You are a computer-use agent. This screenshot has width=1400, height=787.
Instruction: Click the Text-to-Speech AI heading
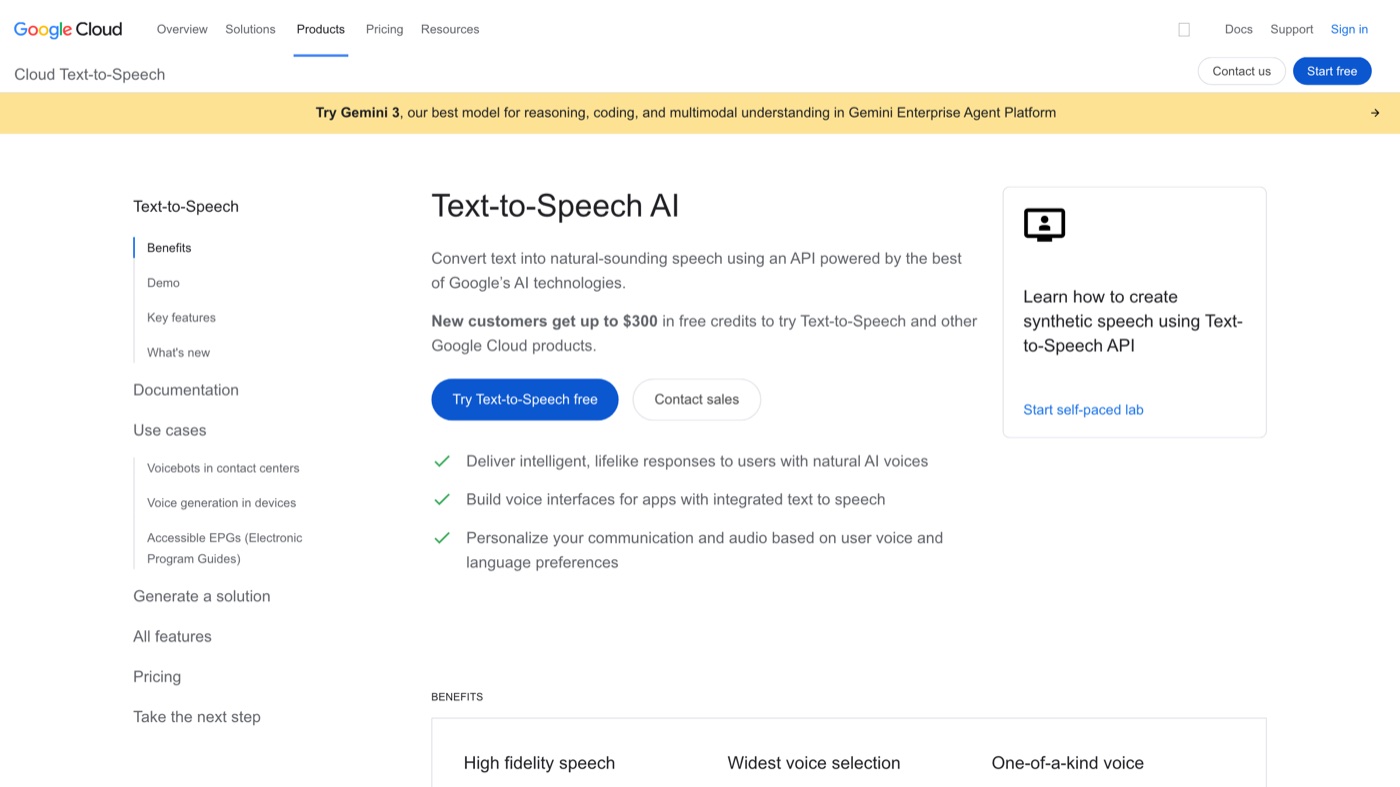pyautogui.click(x=555, y=205)
